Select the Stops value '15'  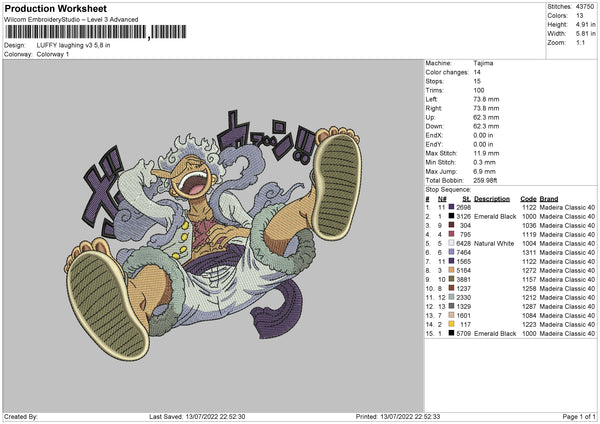click(477, 81)
